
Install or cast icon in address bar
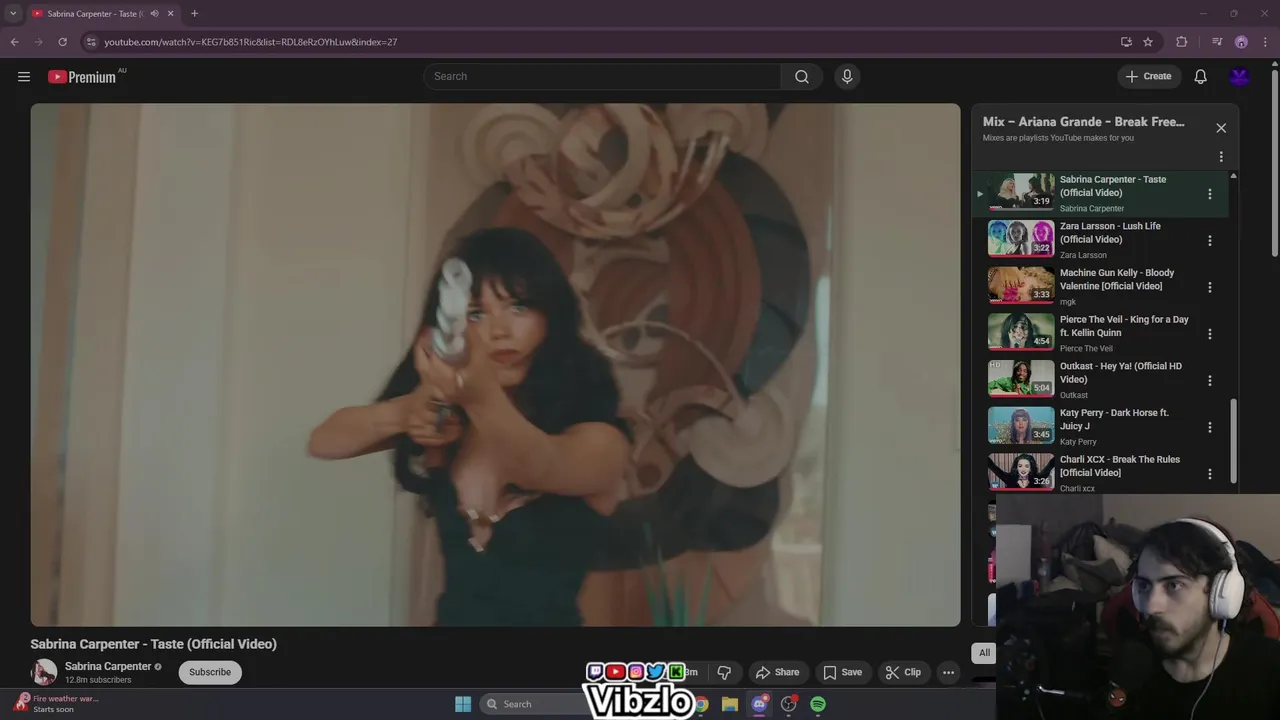[1126, 42]
